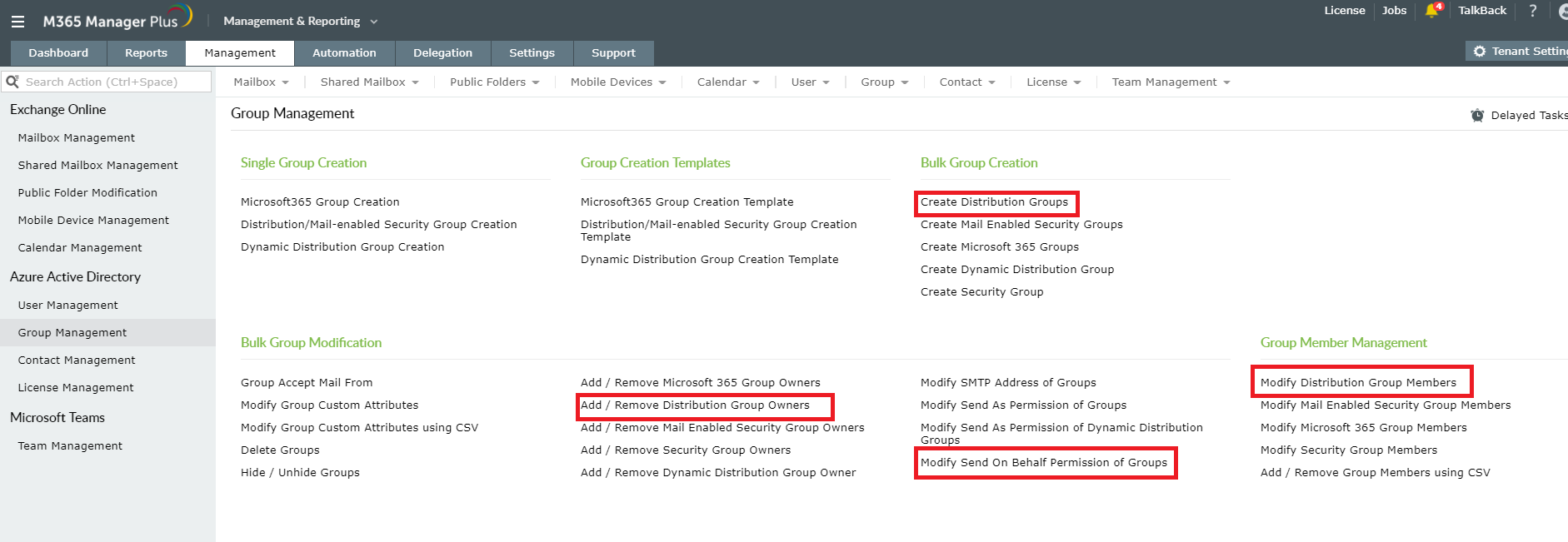Click the Tenant Settings gear icon
Viewport: 1568px width, 542px height.
[1480, 52]
